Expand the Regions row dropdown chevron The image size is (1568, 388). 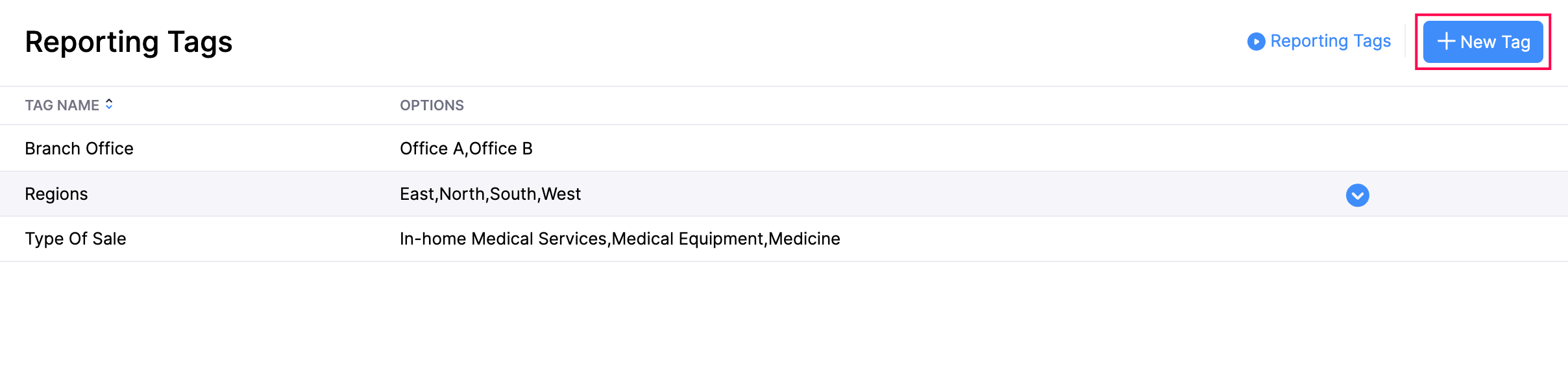(1357, 195)
